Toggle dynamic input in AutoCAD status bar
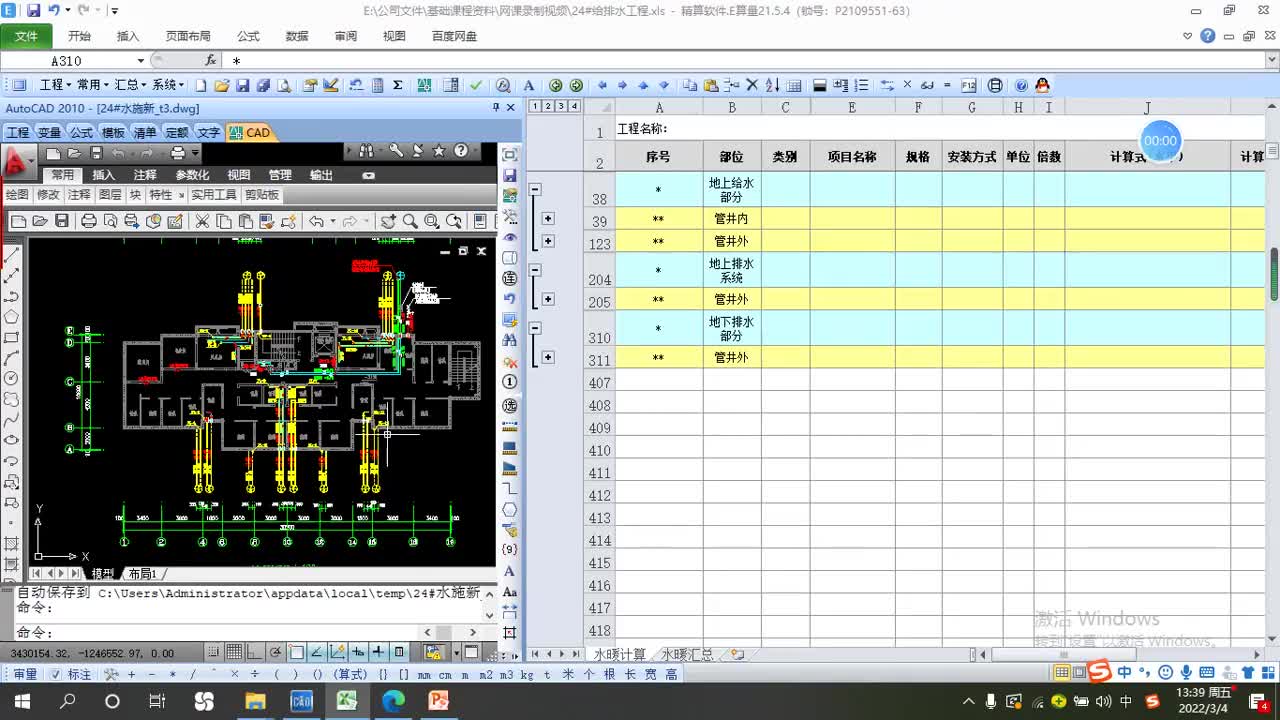 pyautogui.click(x=358, y=652)
